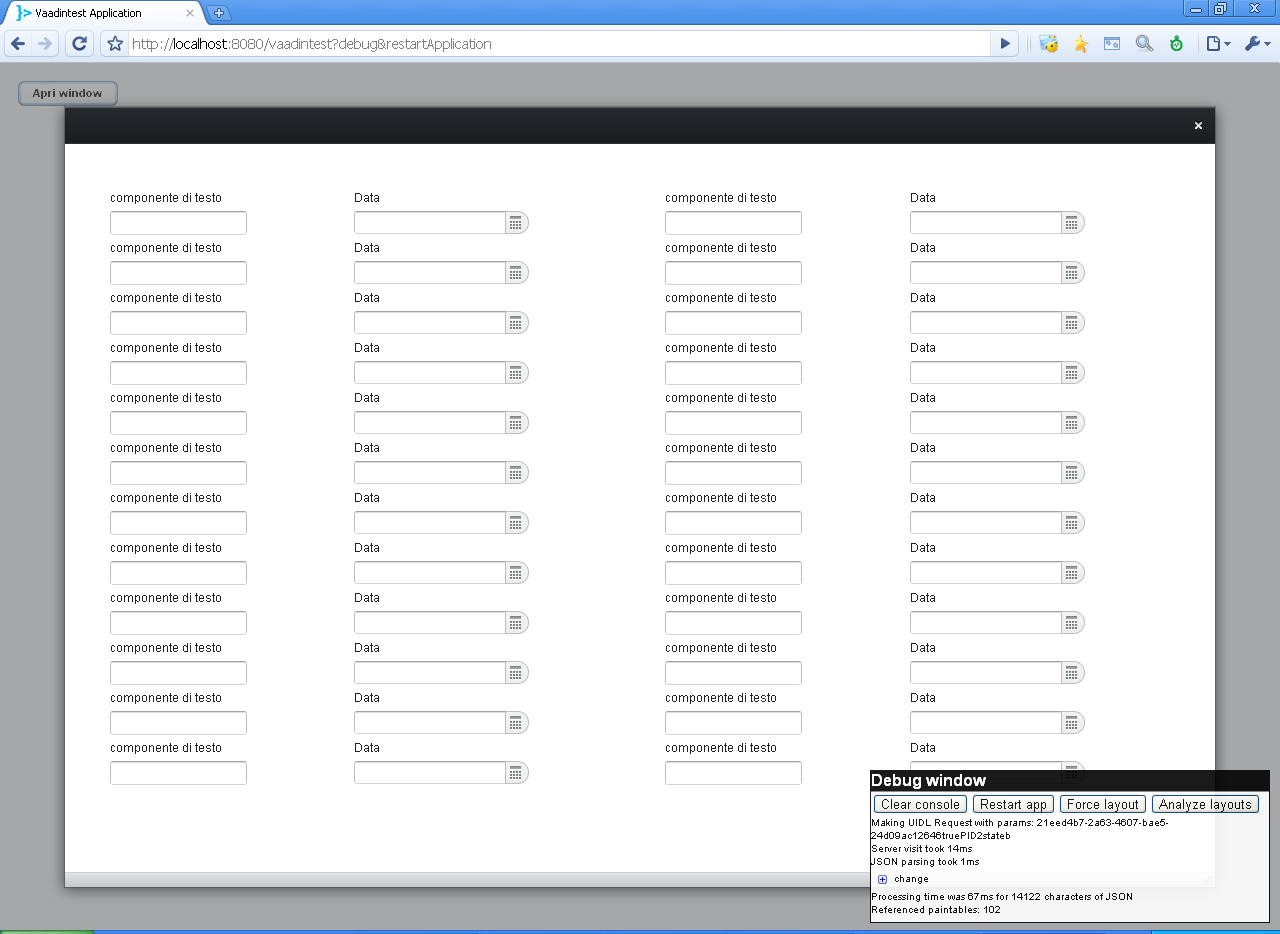1280x934 pixels.
Task: Go back using the browser back arrow
Action: tap(18, 44)
